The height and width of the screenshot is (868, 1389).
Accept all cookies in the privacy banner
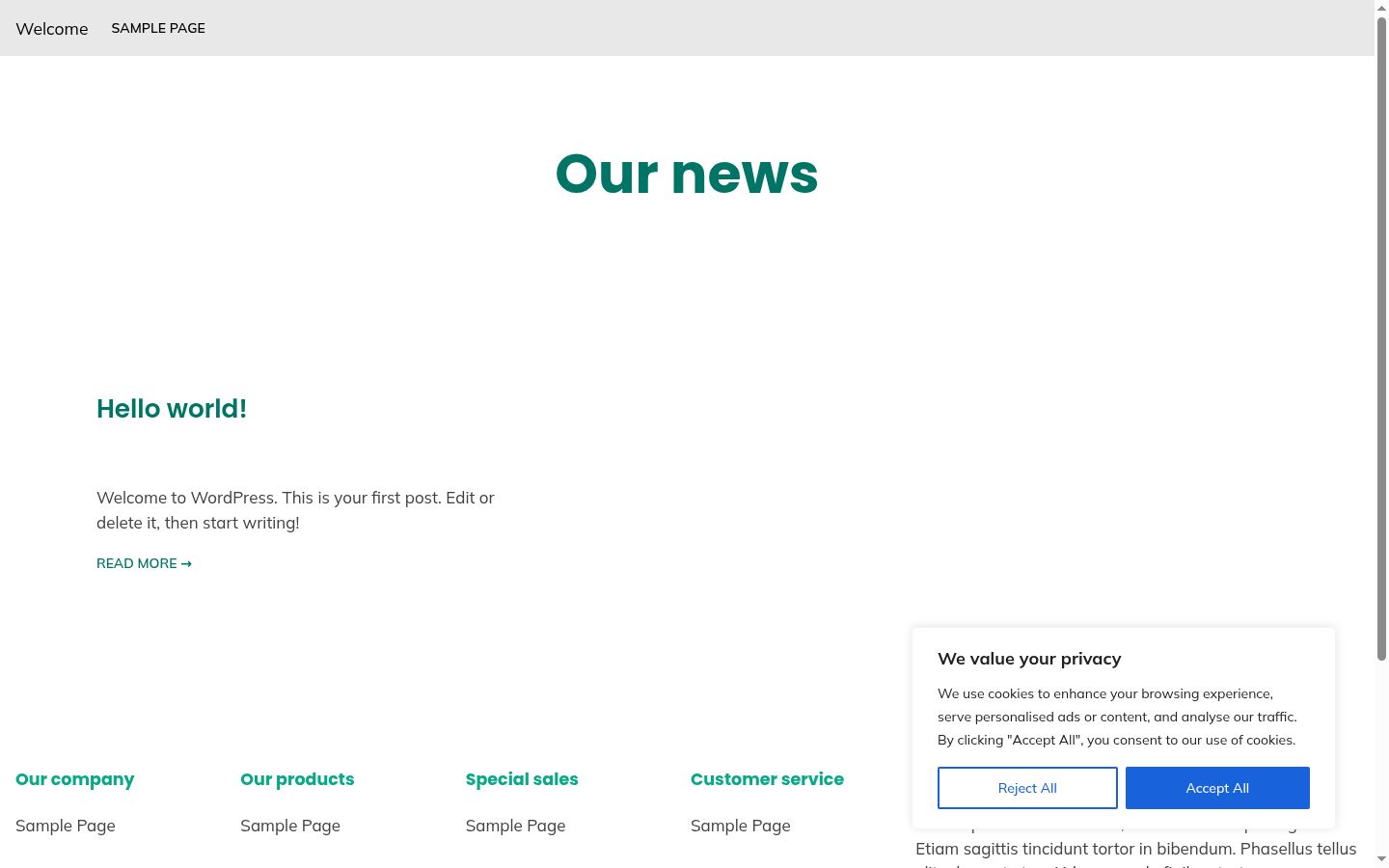pyautogui.click(x=1217, y=788)
